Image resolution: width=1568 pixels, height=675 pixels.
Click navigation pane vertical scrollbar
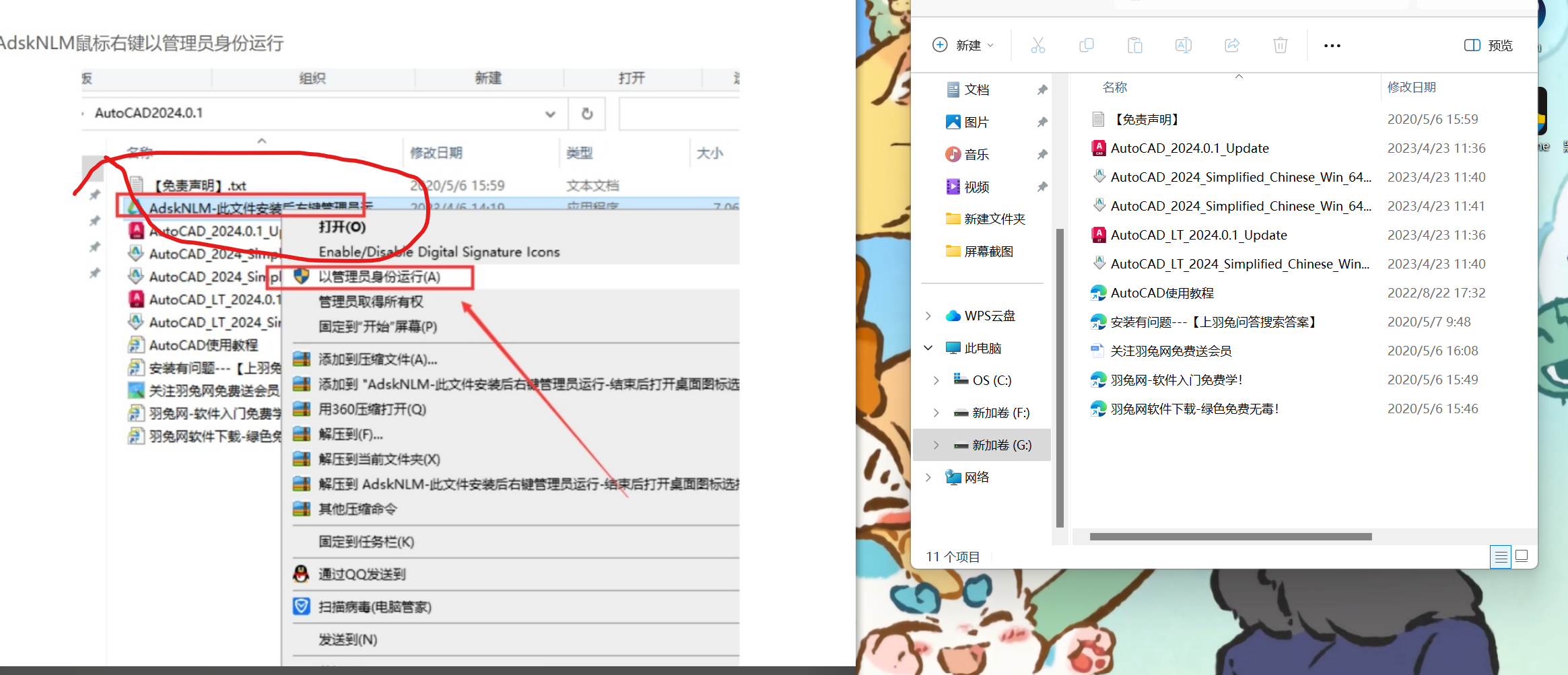1060,377
